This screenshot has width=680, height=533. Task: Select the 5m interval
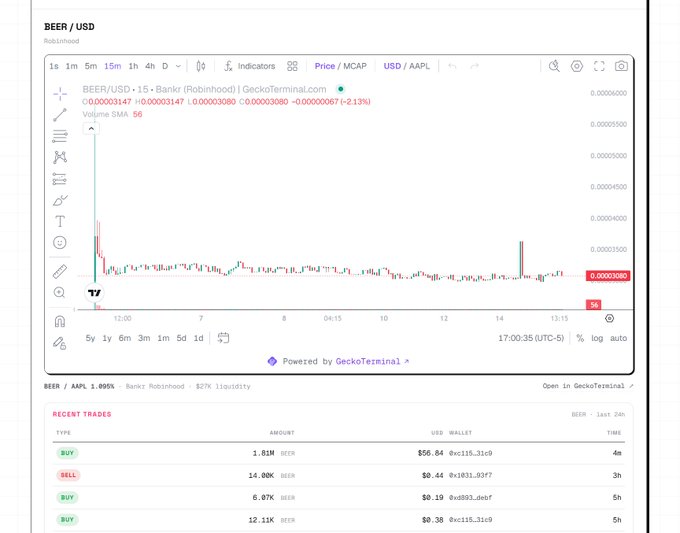91,66
